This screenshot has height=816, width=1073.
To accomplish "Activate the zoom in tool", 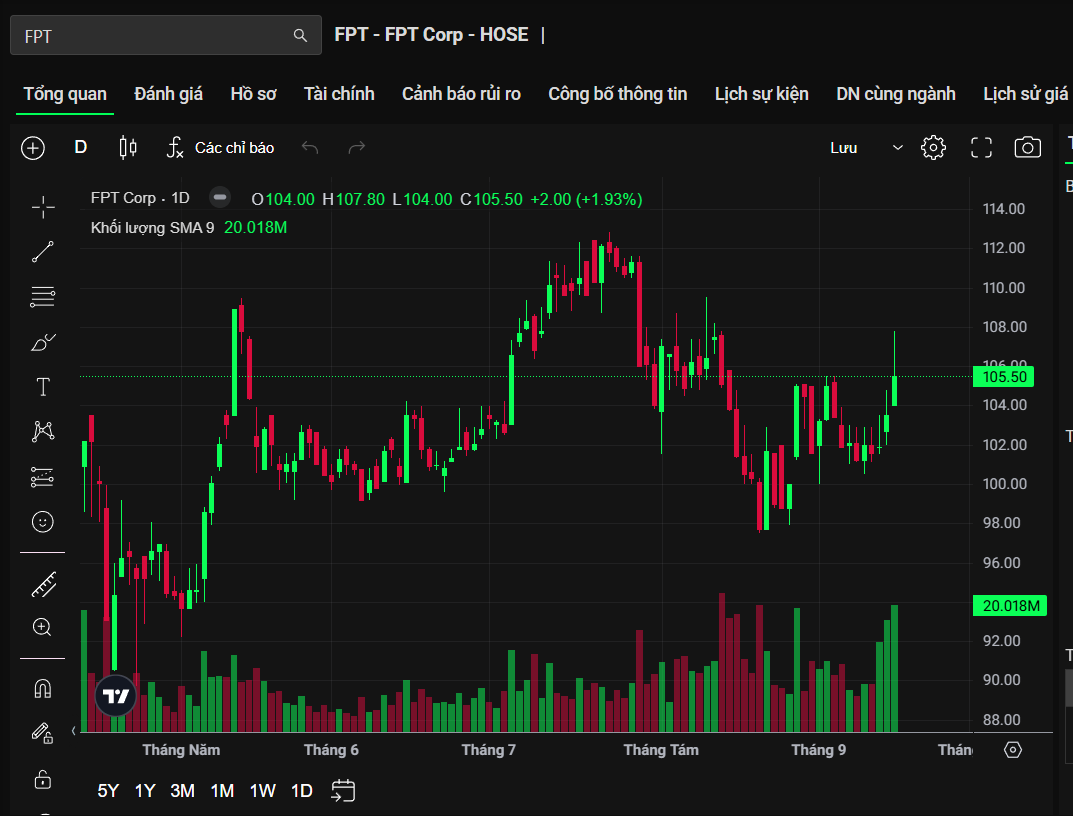I will pyautogui.click(x=42, y=627).
